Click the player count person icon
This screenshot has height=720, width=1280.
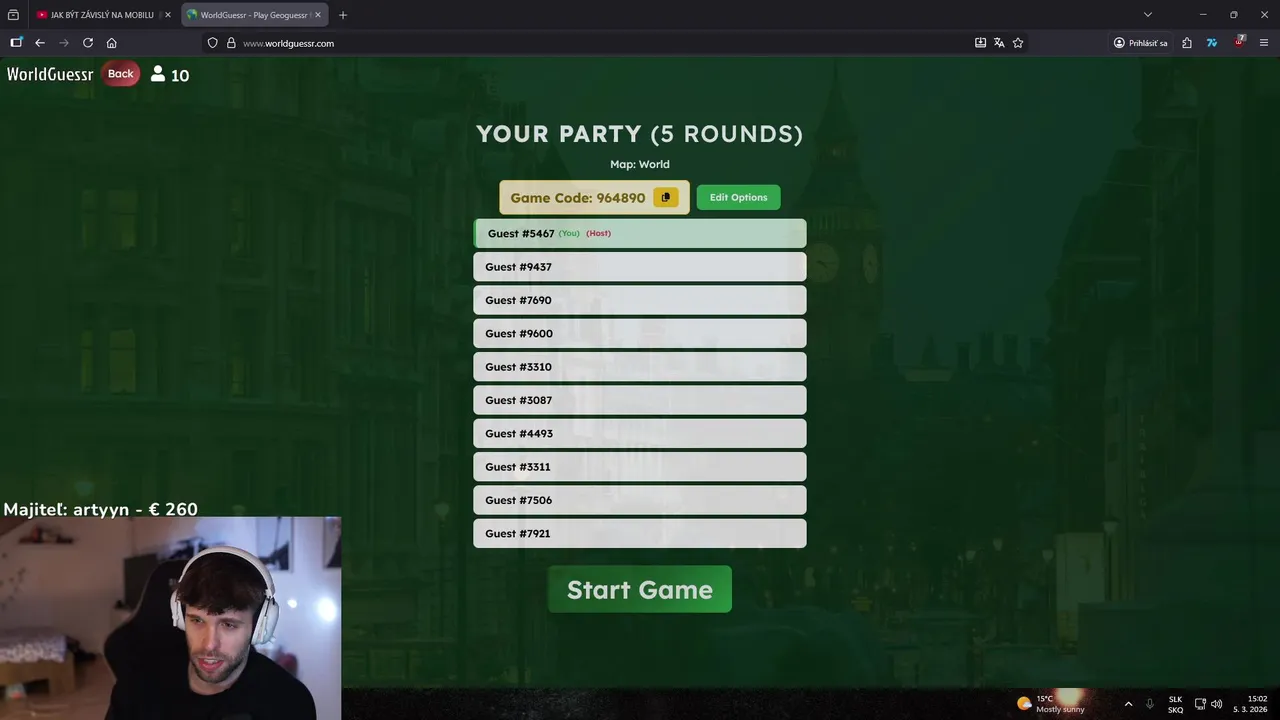[x=158, y=74]
